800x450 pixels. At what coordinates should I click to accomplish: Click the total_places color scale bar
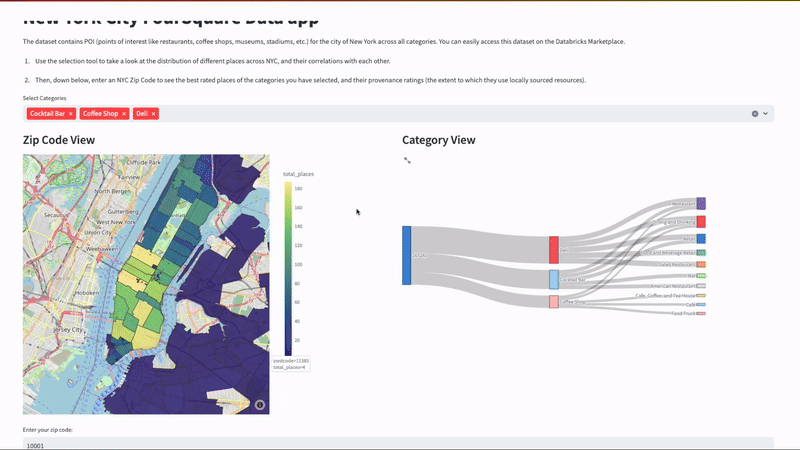tap(288, 269)
